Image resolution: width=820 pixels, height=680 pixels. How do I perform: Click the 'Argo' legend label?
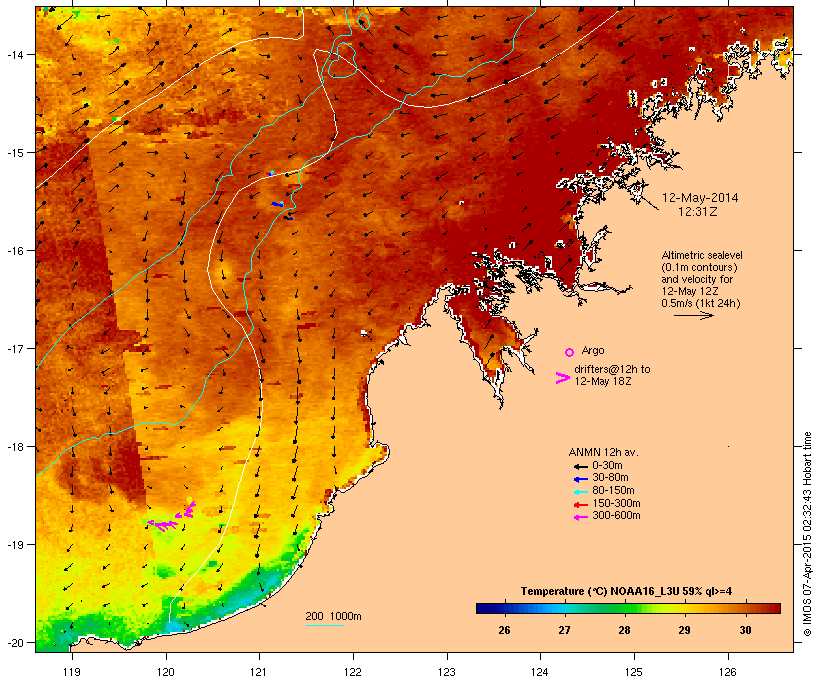coord(593,350)
